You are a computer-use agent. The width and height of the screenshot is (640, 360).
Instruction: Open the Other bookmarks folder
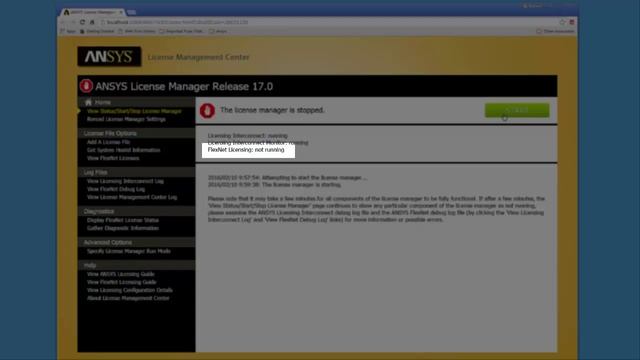tap(555, 31)
